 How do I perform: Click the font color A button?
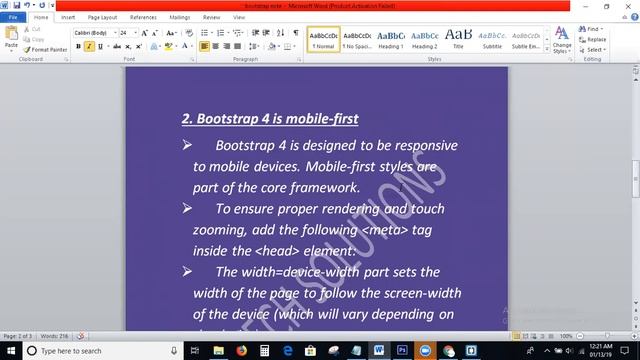click(x=184, y=47)
